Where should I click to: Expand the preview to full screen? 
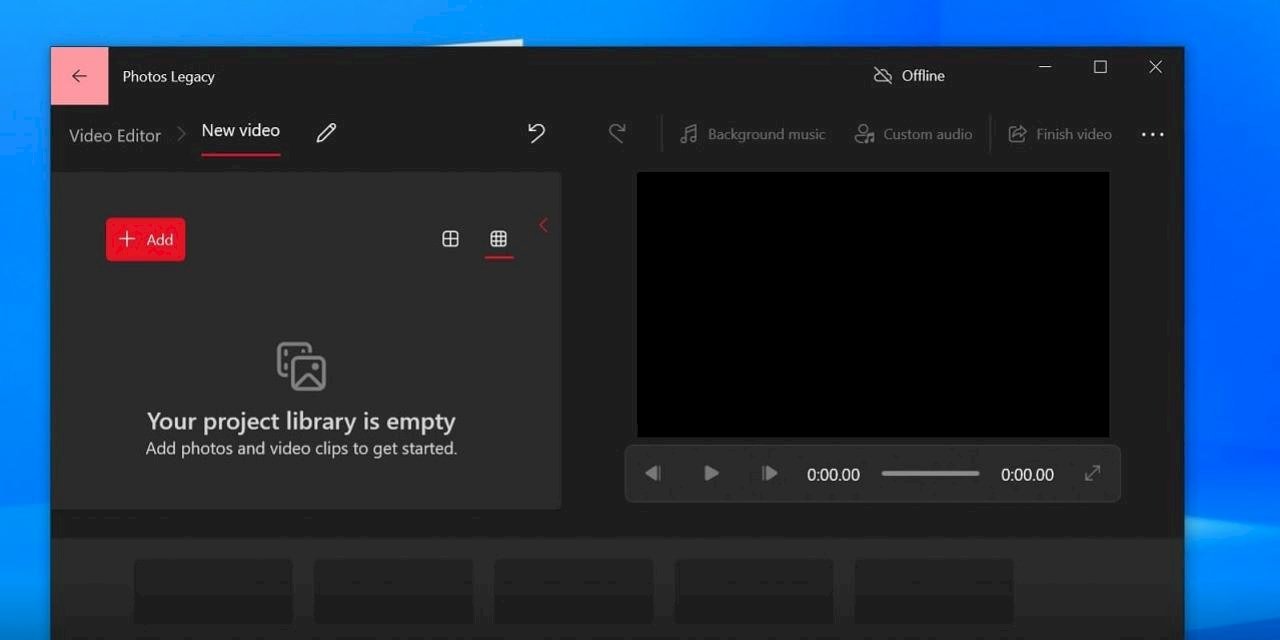(1092, 473)
